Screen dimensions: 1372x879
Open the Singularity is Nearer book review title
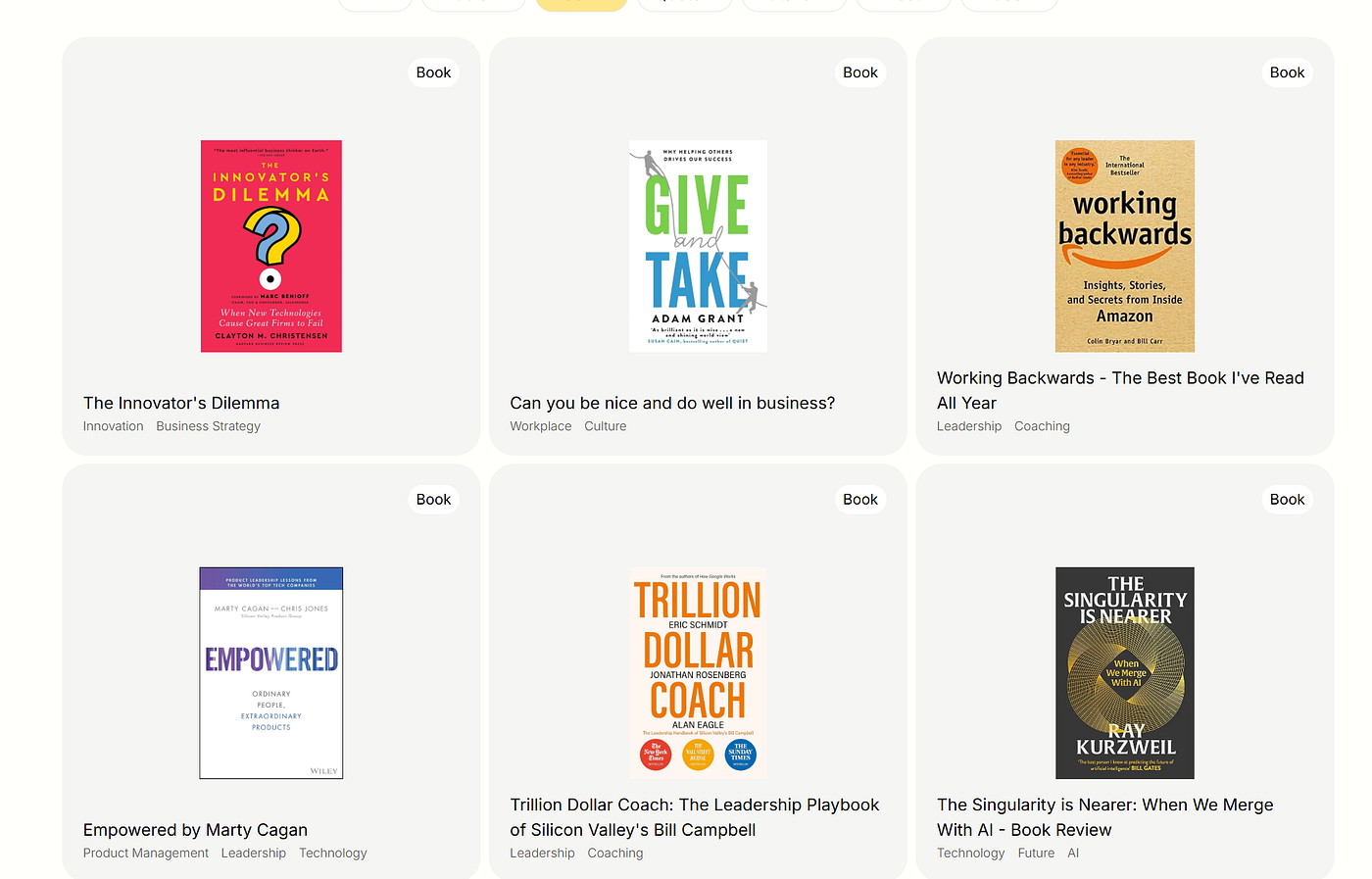[x=1104, y=817]
